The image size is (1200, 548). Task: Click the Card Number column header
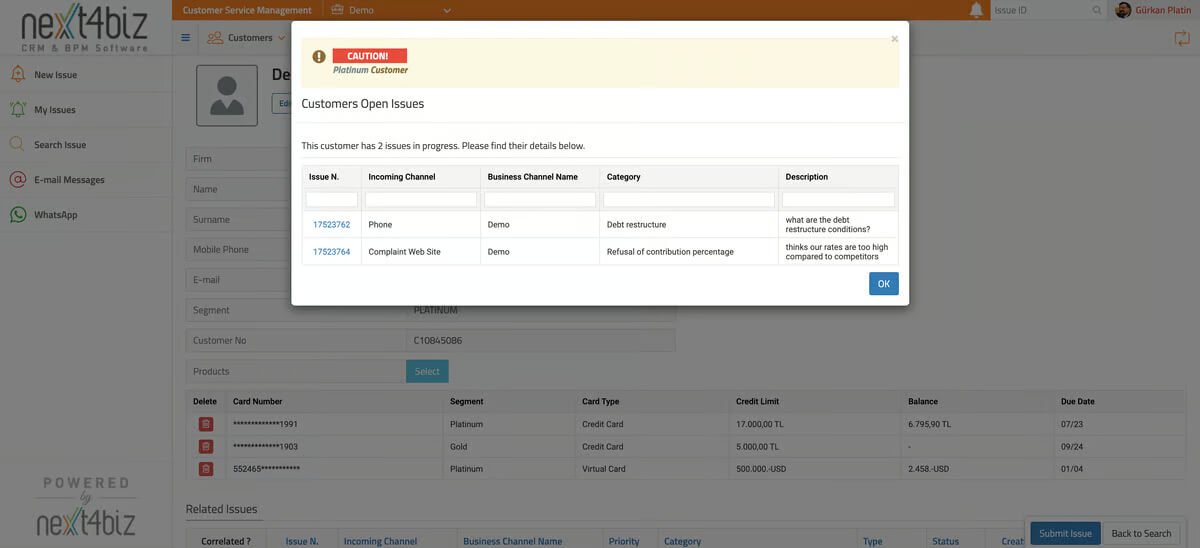[258, 401]
